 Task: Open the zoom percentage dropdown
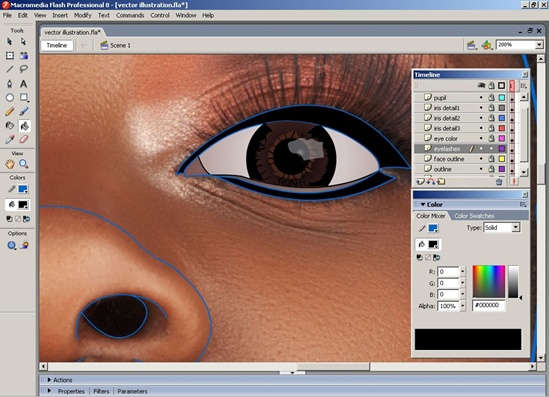pyautogui.click(x=539, y=45)
